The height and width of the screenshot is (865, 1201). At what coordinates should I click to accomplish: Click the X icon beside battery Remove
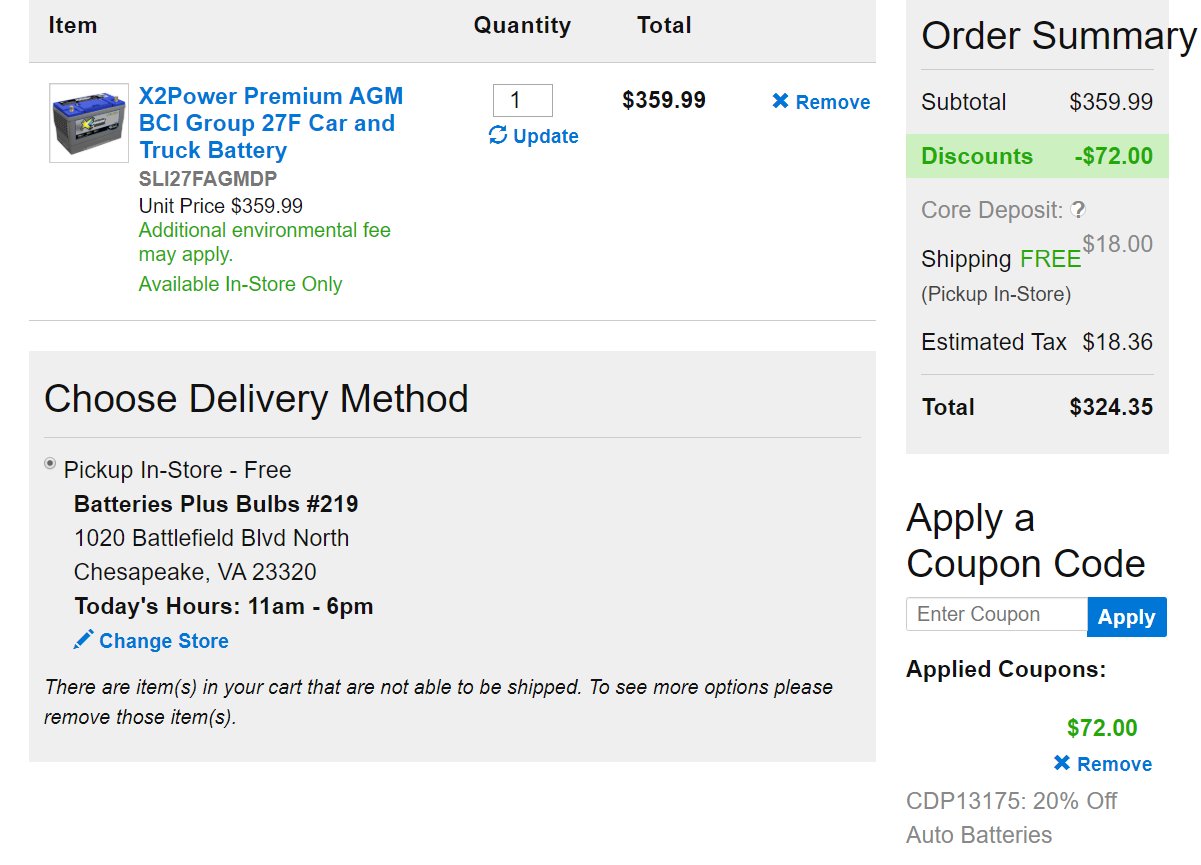[781, 102]
